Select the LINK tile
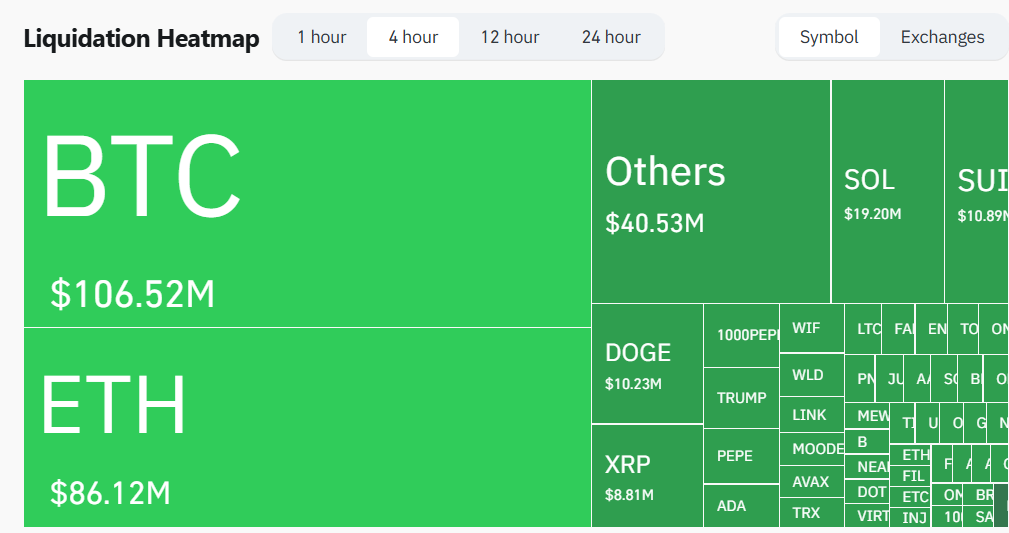The height and width of the screenshot is (533, 1009). coord(812,415)
